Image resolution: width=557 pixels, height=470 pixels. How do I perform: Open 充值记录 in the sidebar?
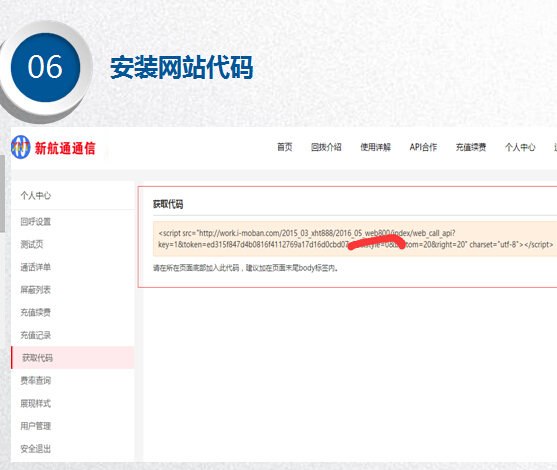(36, 335)
